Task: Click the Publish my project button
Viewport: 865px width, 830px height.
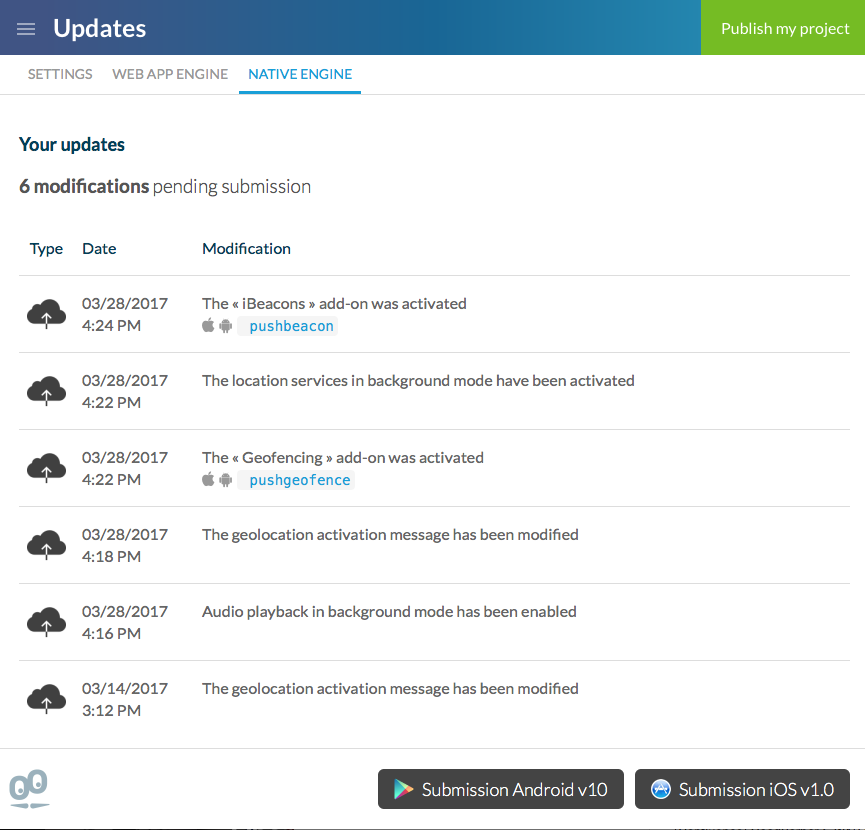Action: pos(784,28)
